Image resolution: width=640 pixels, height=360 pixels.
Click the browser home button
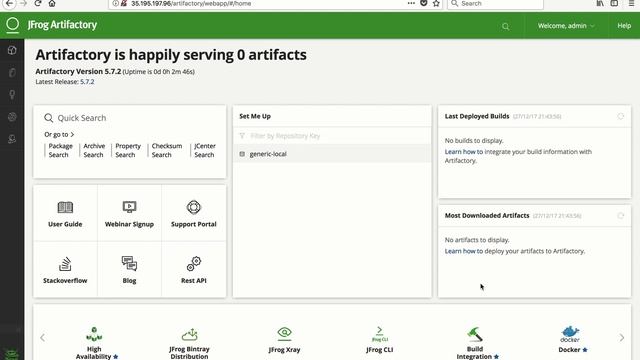[x=52, y=3]
